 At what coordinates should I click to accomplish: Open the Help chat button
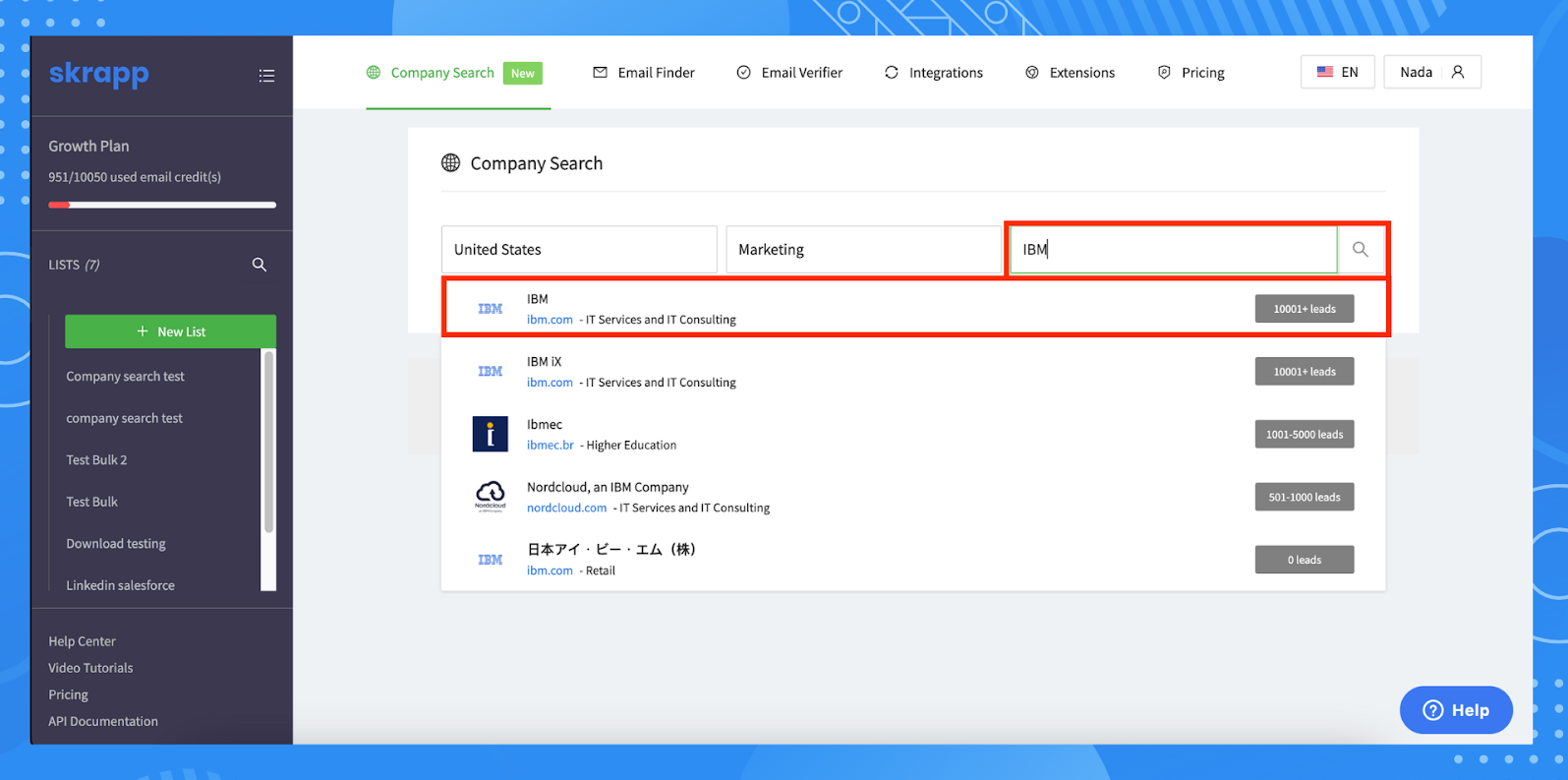(x=1456, y=710)
